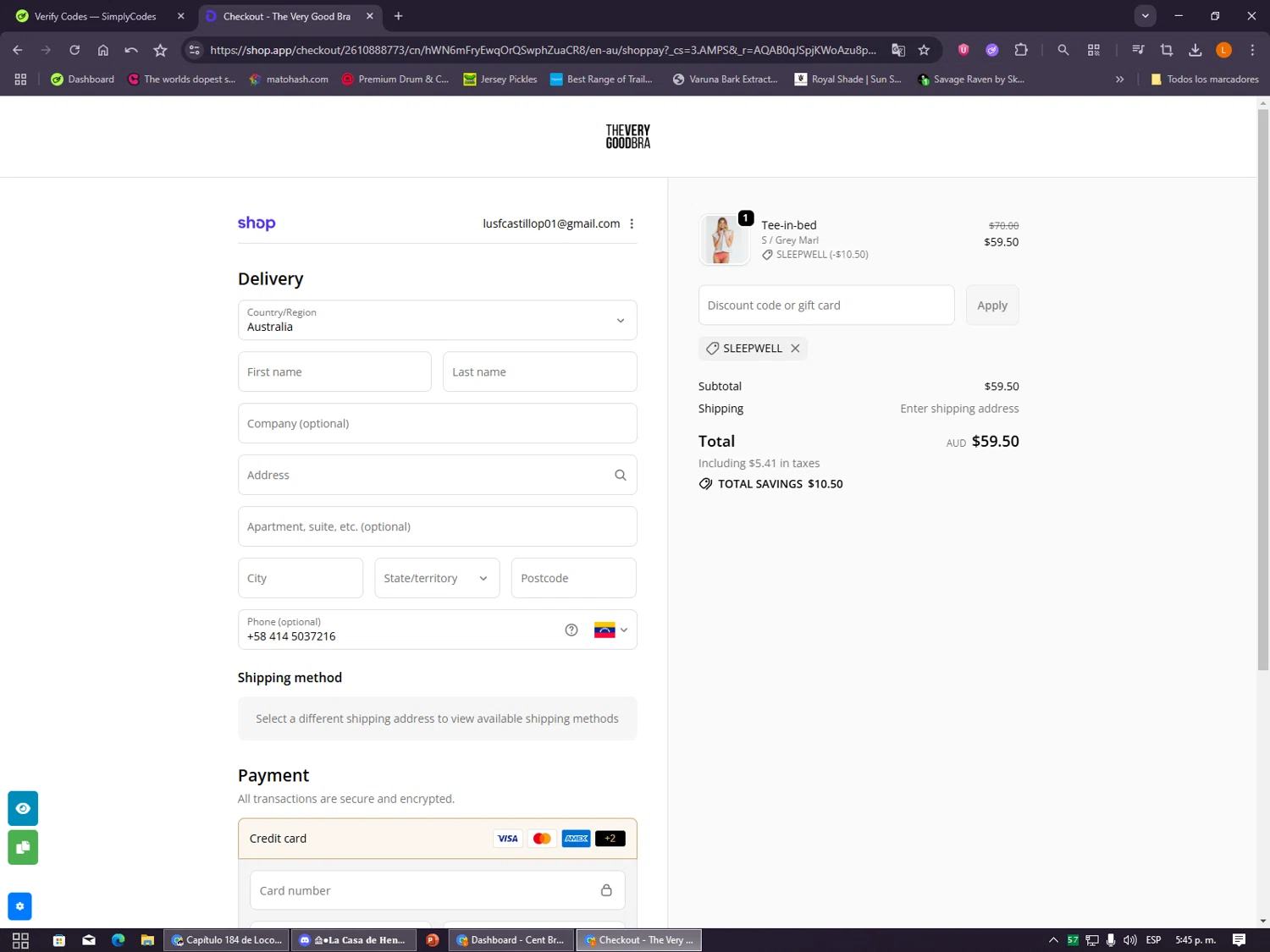
Task: Open the State/territory dropdown
Action: click(x=437, y=578)
